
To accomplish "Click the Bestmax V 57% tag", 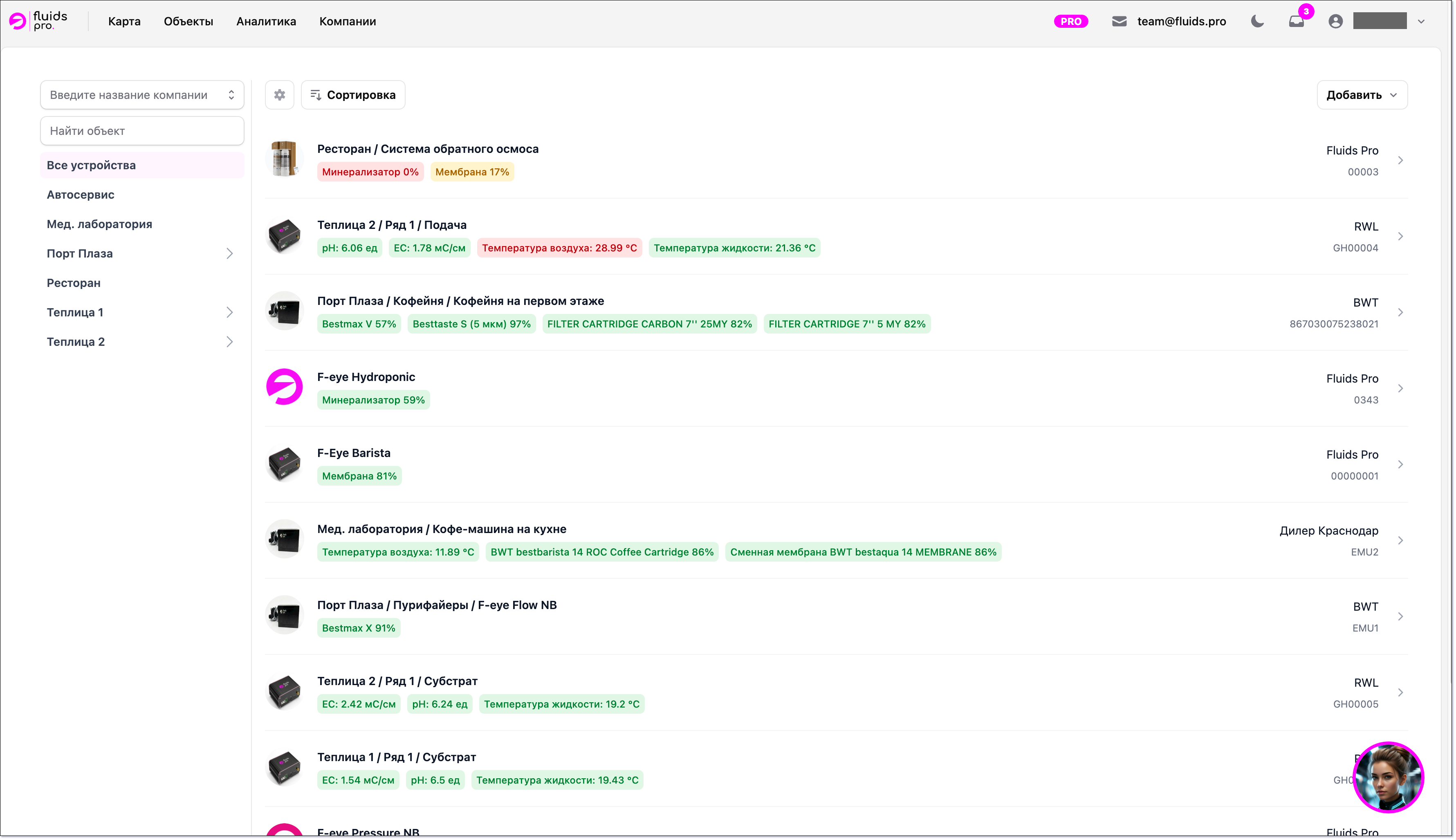I will coord(359,324).
